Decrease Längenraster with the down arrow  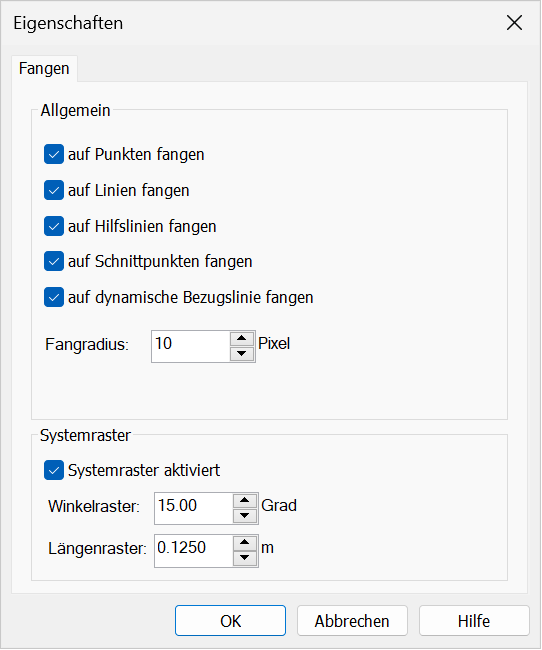[x=245, y=558]
